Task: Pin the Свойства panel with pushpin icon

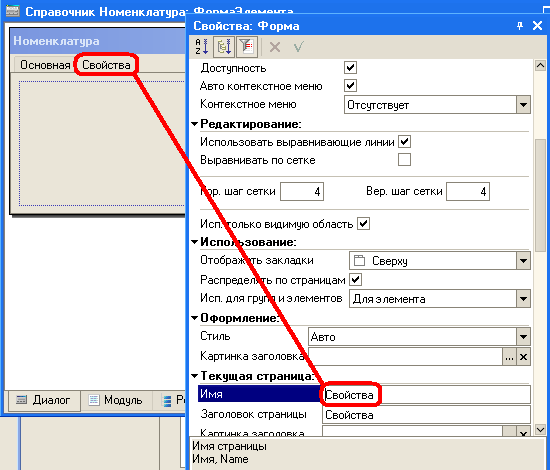Action: (x=519, y=26)
